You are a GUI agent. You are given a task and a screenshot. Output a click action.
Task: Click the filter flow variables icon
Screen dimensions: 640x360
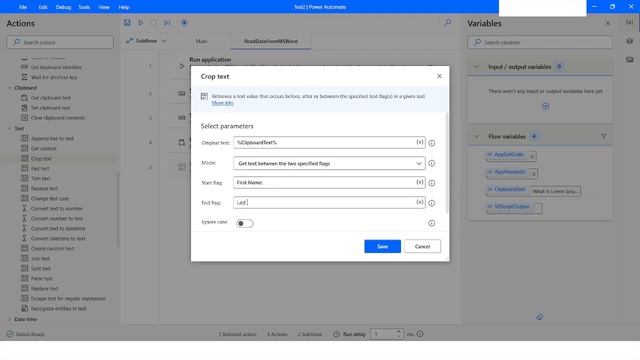click(x=604, y=136)
